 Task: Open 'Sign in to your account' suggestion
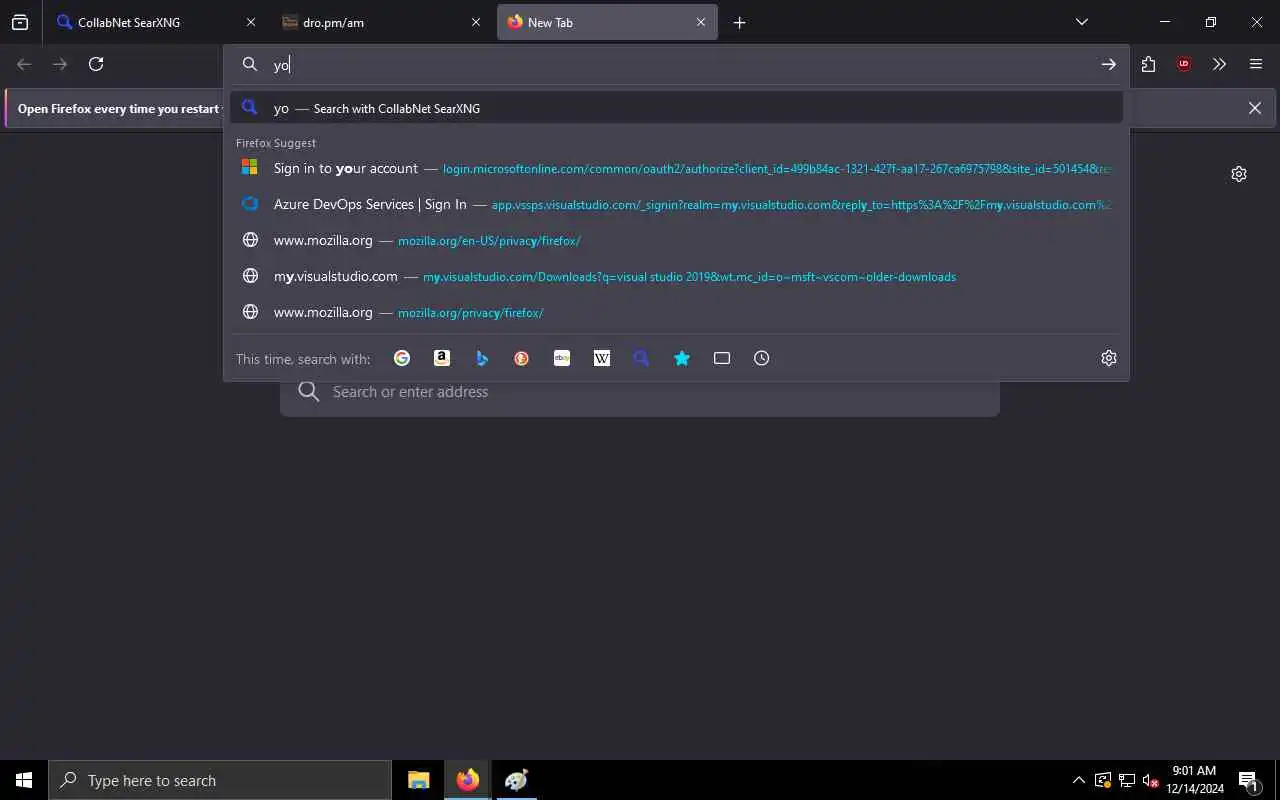(676, 168)
